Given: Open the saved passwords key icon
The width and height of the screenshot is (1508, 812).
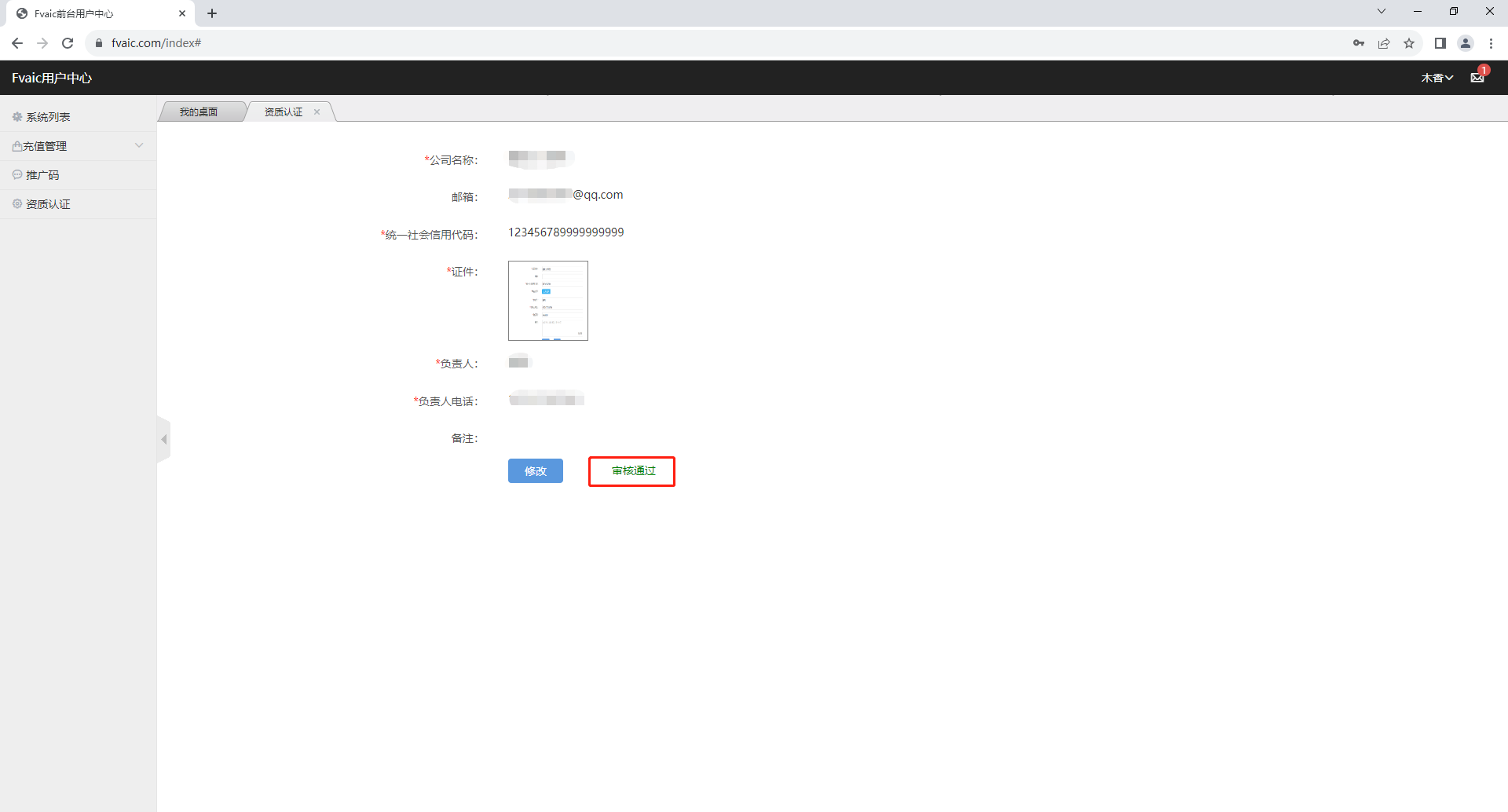Looking at the screenshot, I should click(x=1359, y=43).
